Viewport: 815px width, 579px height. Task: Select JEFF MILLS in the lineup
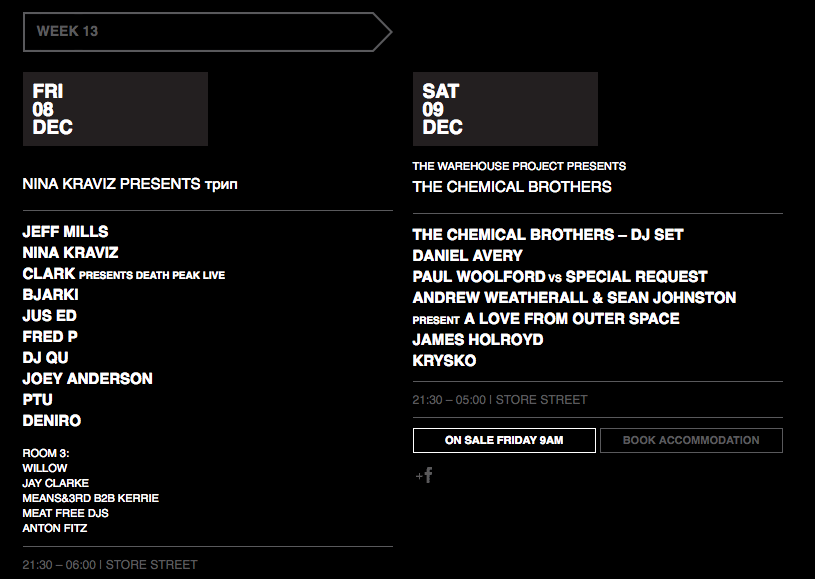[65, 231]
